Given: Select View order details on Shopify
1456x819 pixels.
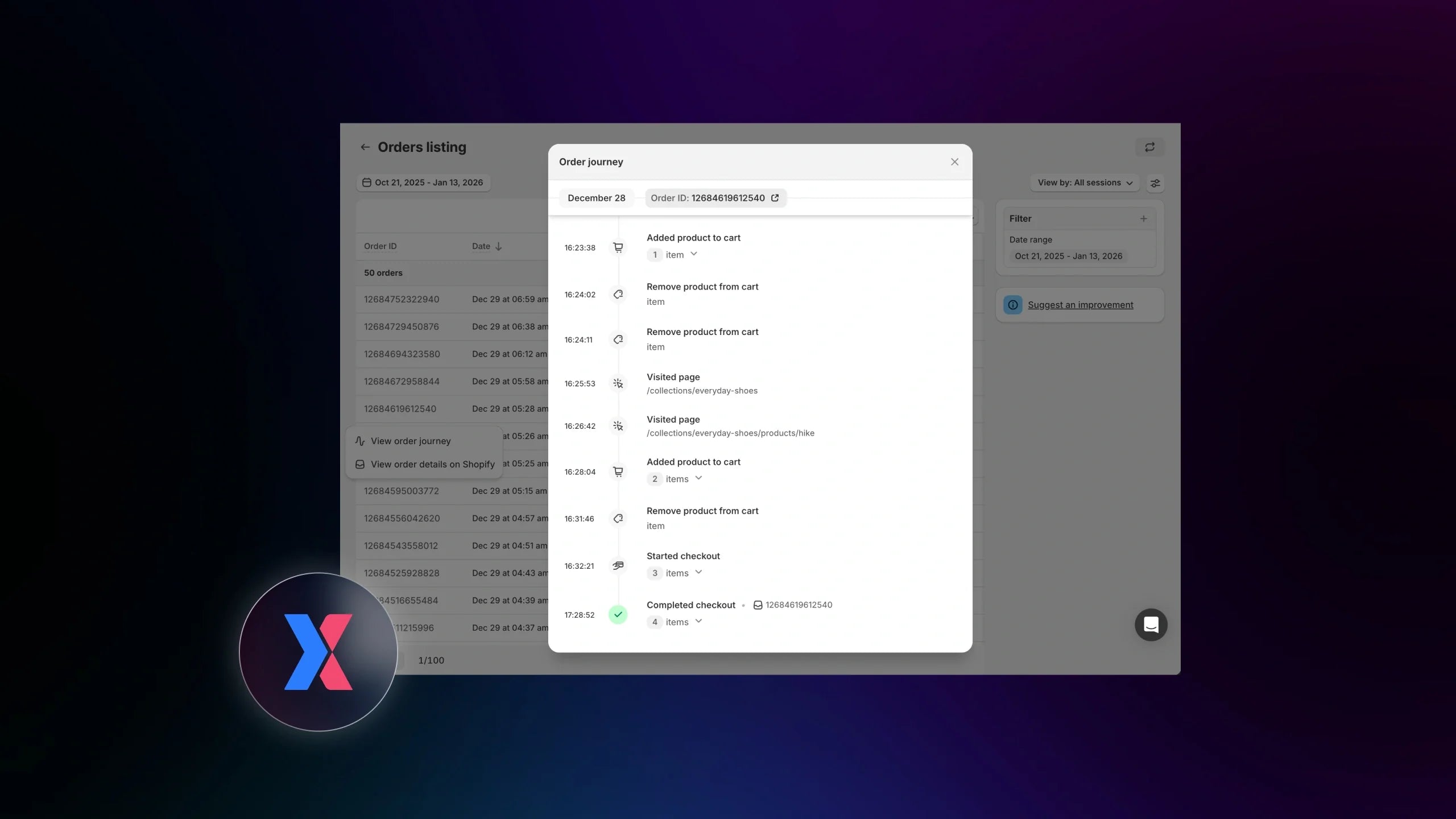Looking at the screenshot, I should click(424, 464).
